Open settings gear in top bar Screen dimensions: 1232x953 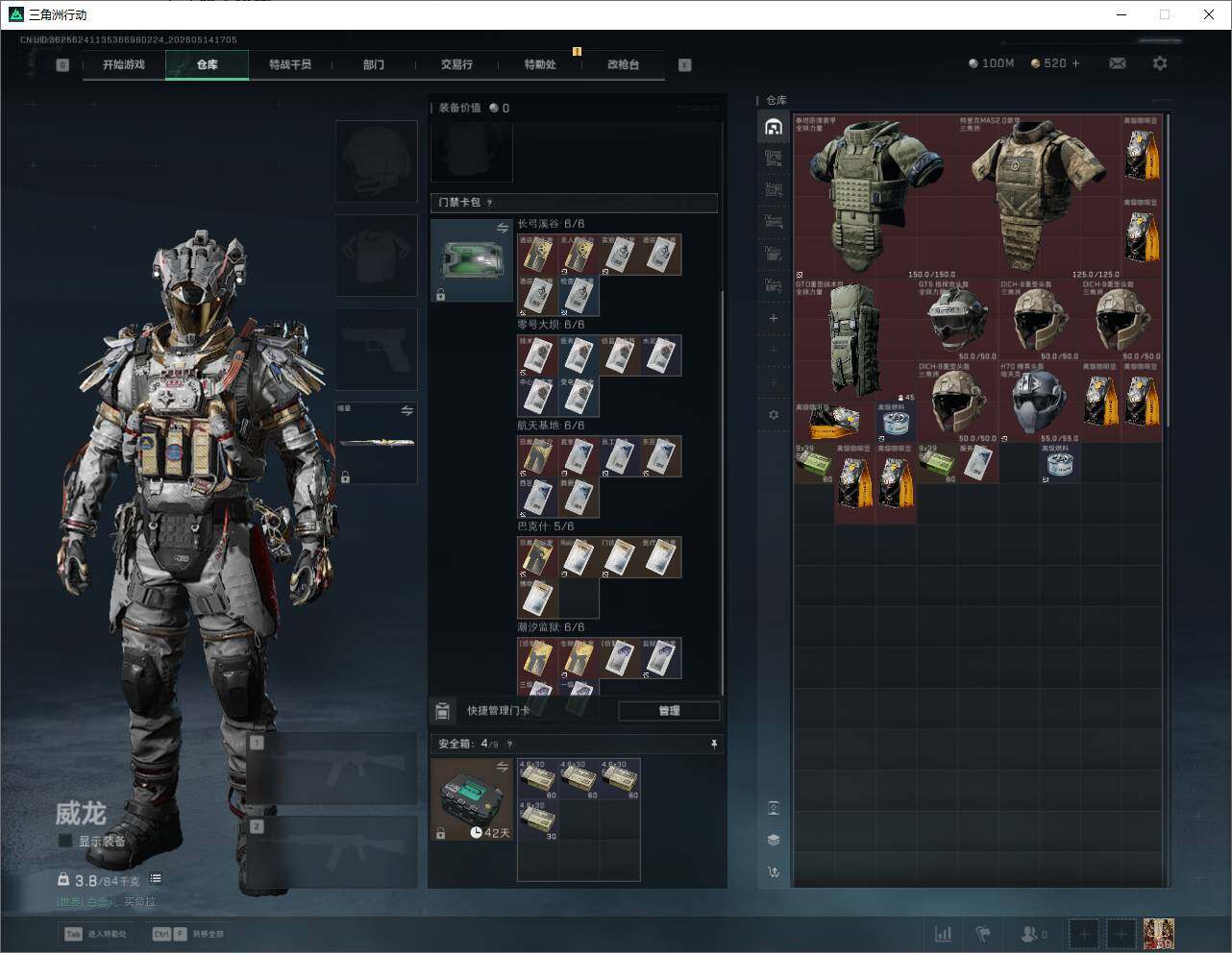[1160, 63]
